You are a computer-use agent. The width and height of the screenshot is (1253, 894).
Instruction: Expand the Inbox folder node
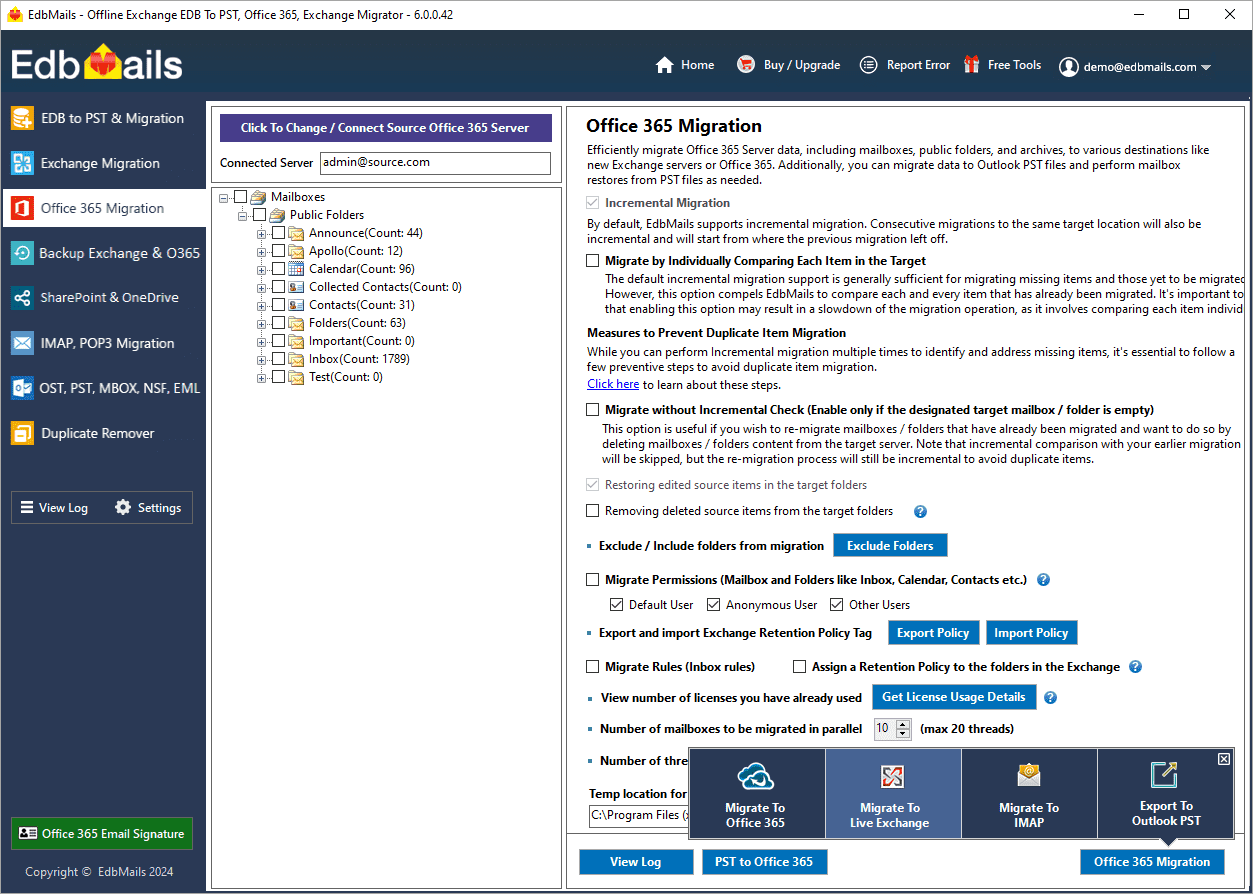[x=261, y=359]
